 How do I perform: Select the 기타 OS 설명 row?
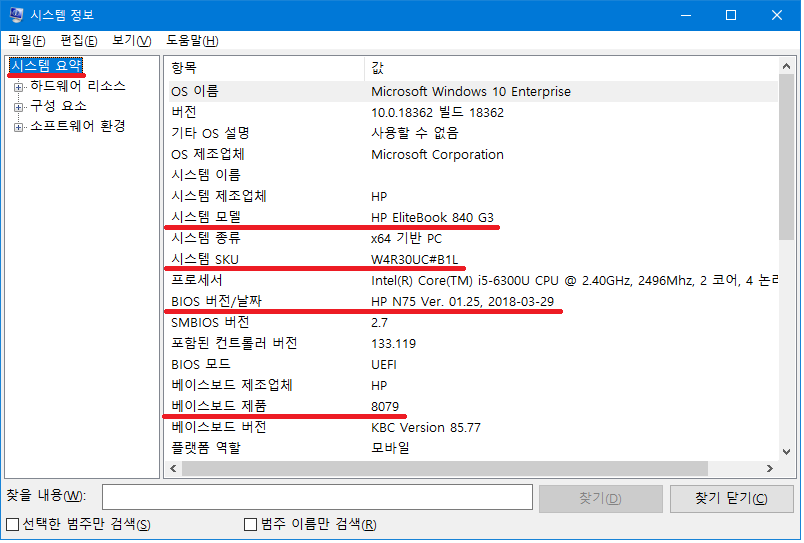pos(471,133)
